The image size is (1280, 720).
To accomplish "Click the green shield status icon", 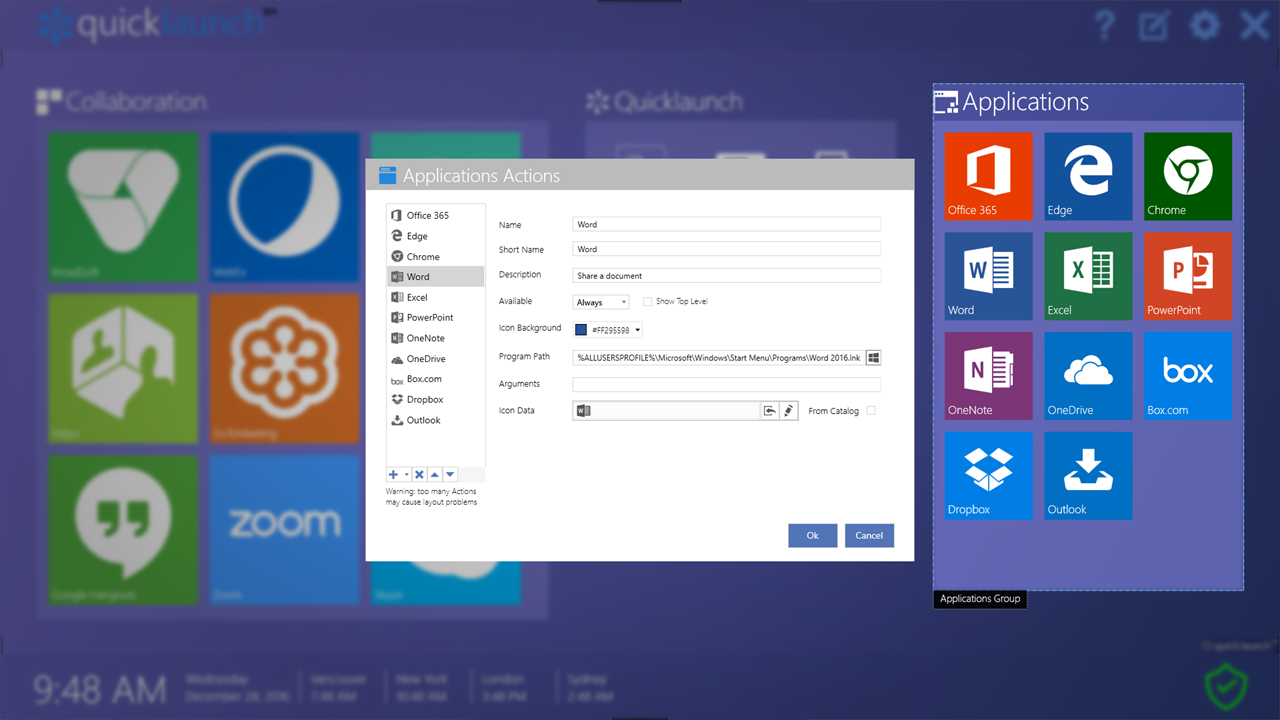I will (1225, 687).
